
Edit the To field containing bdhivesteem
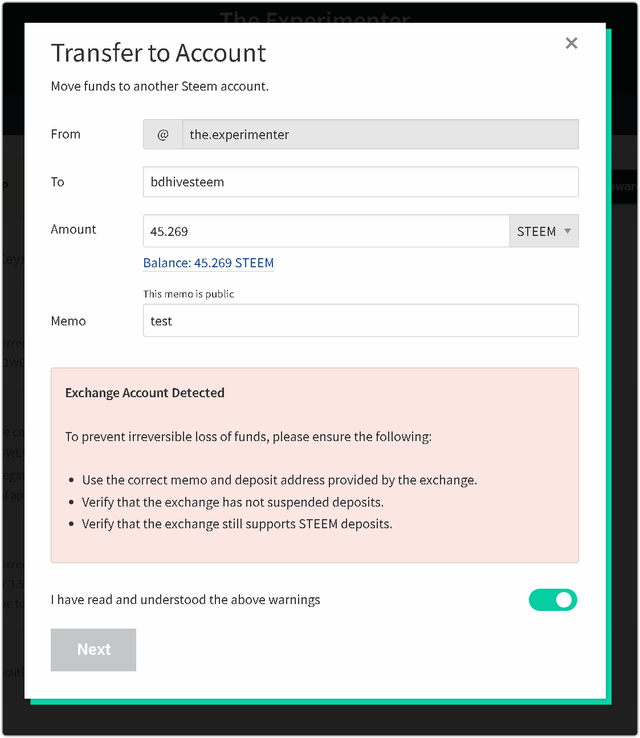[361, 182]
